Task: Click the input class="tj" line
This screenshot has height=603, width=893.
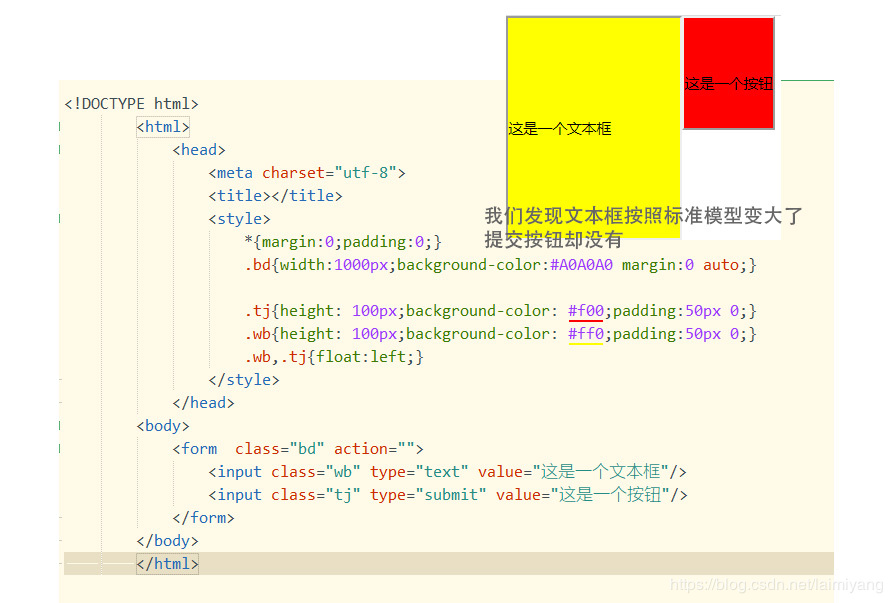Action: coord(448,495)
